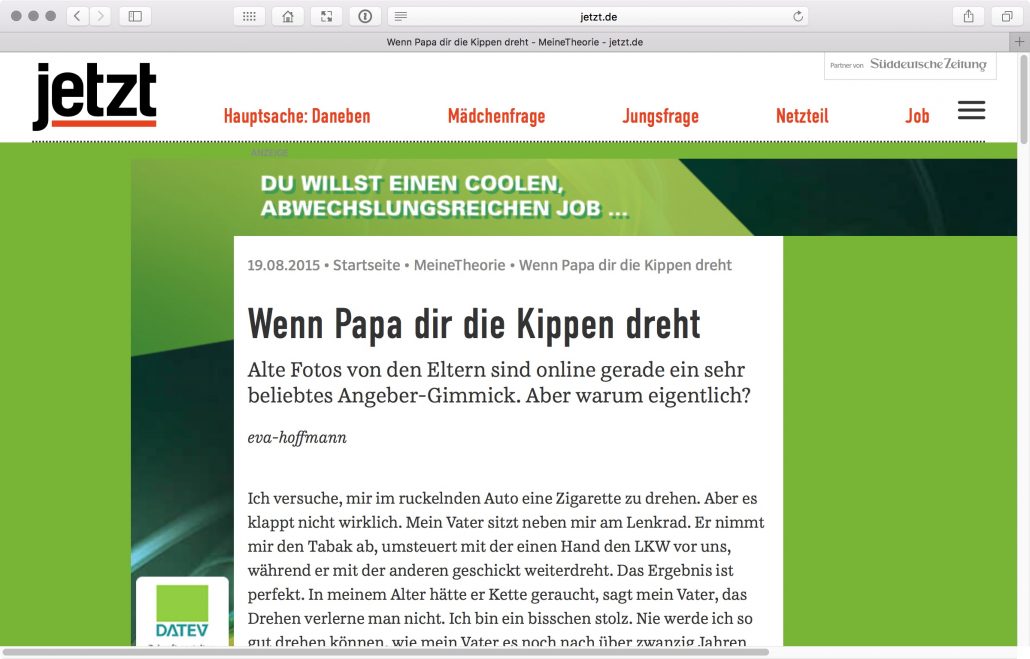Click the jetzt.de address bar field

coord(598,16)
